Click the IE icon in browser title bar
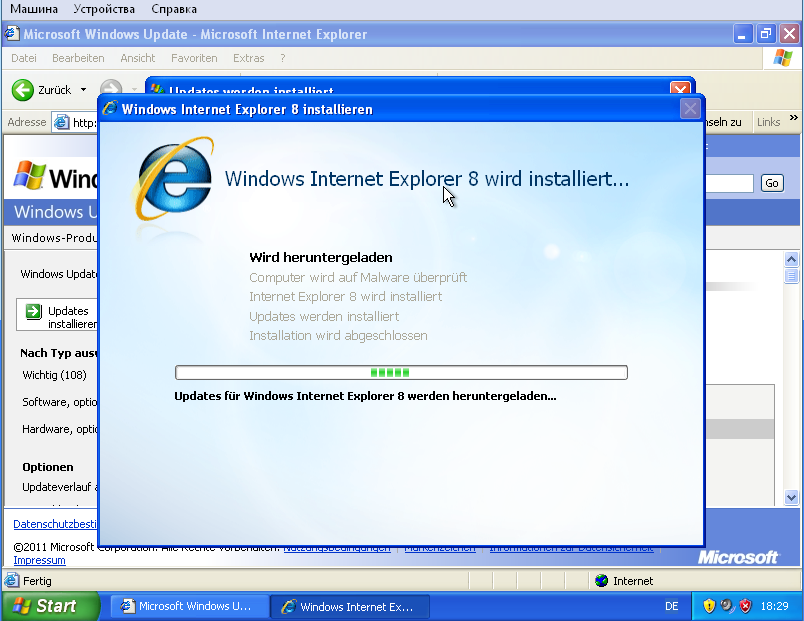804x621 pixels. [11, 34]
